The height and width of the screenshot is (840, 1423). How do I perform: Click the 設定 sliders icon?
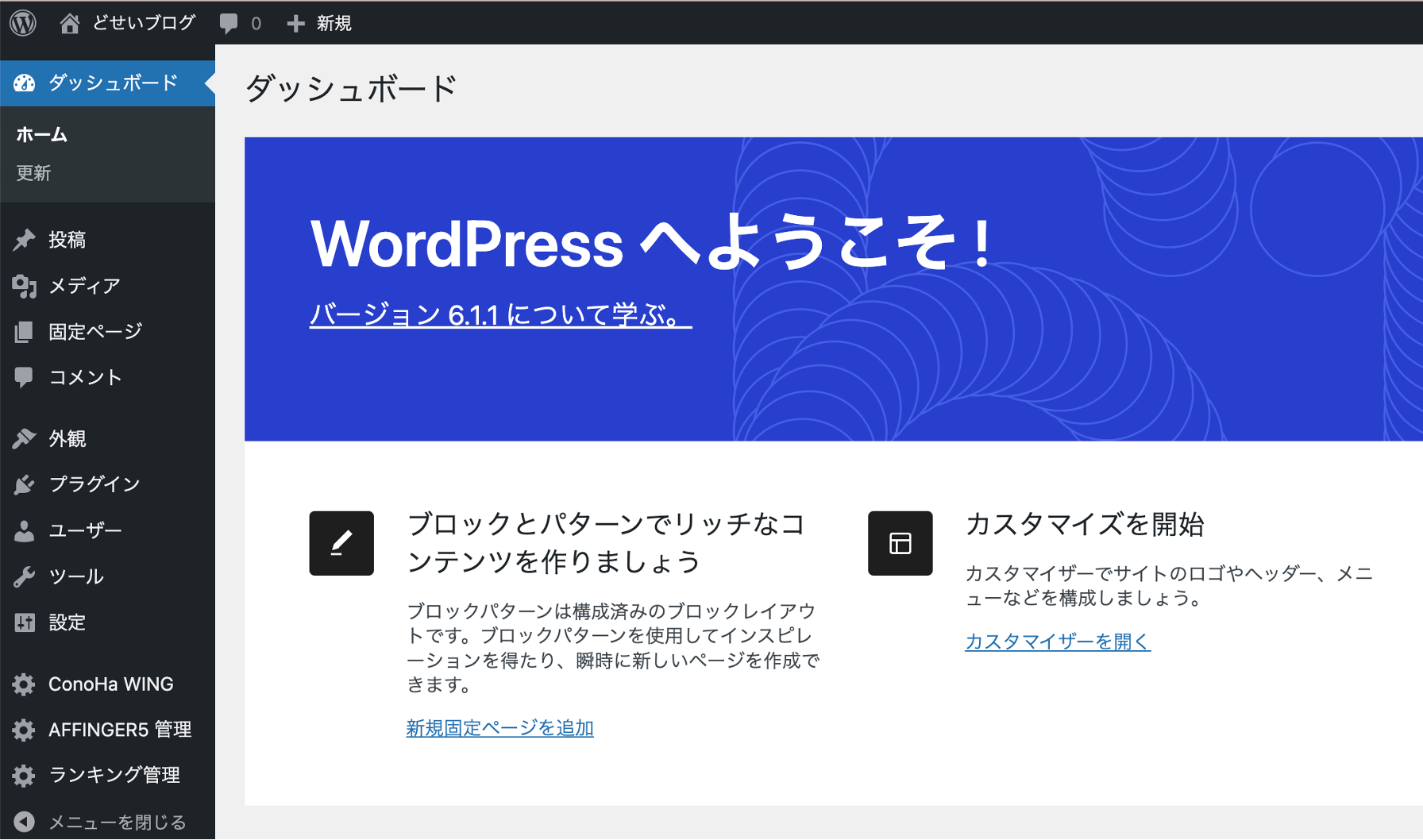click(x=25, y=622)
